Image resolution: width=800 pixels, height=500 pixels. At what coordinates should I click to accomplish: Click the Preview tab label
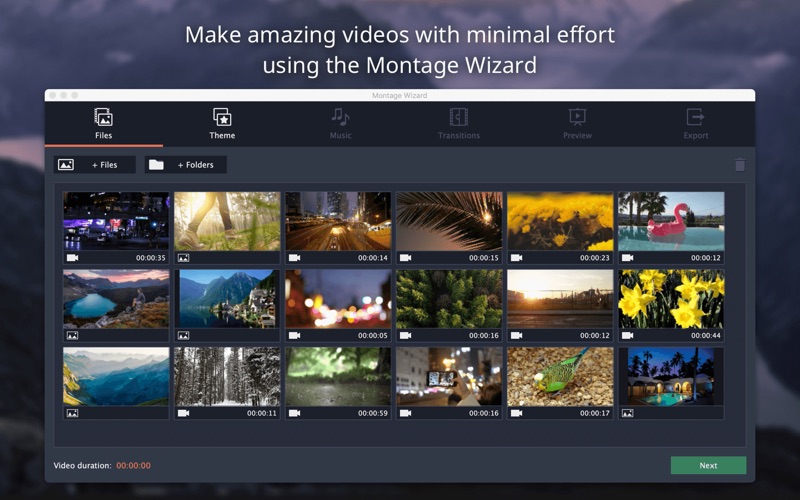coord(578,135)
